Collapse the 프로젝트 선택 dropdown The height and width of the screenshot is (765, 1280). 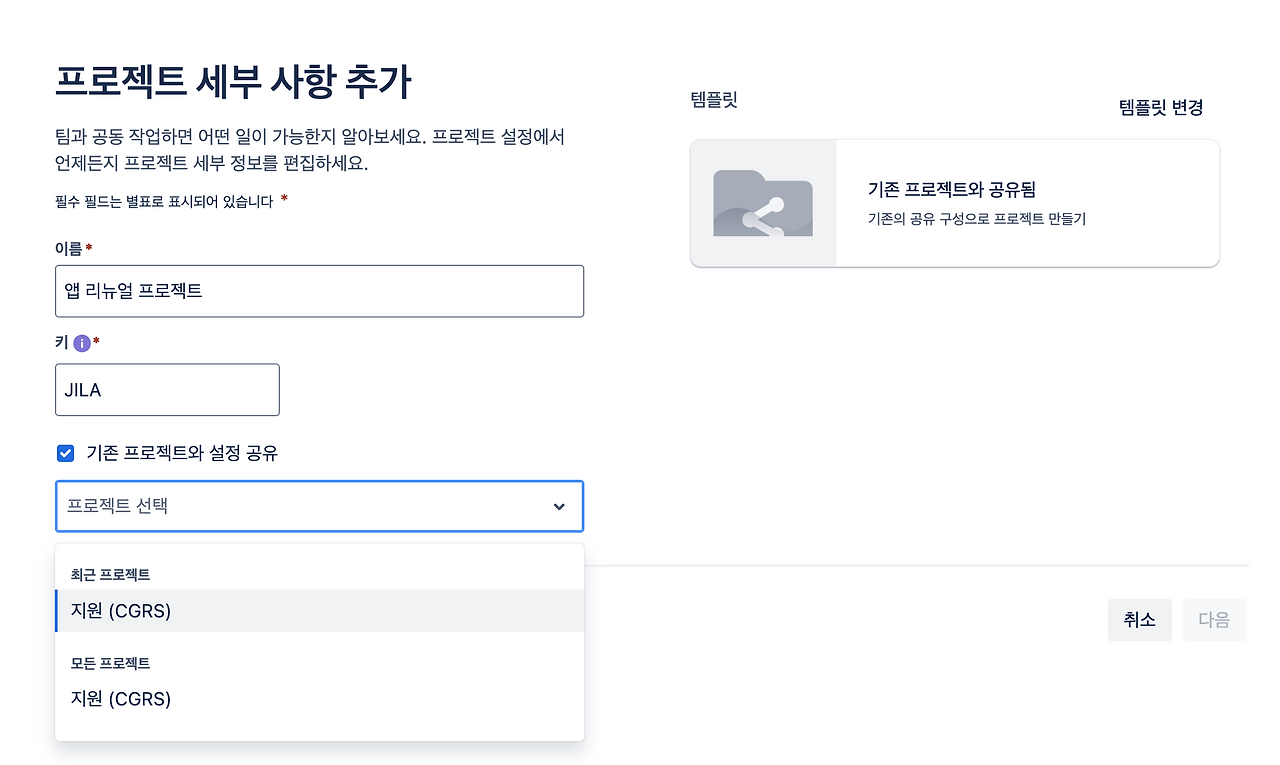coord(319,506)
